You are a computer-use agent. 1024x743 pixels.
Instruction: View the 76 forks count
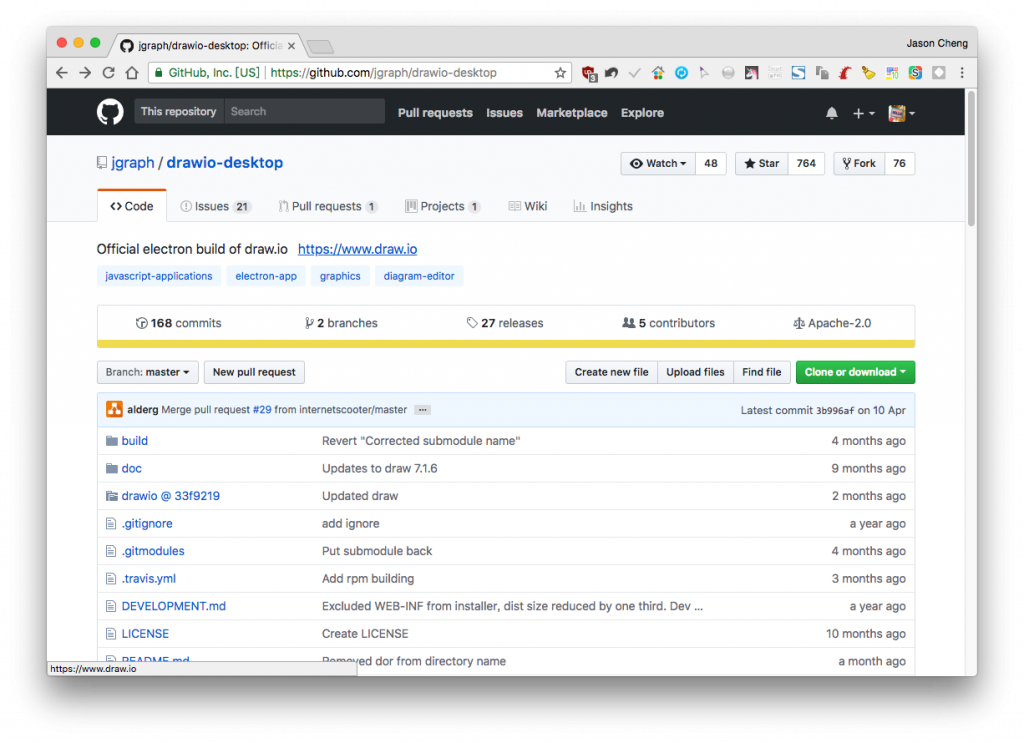[899, 163]
